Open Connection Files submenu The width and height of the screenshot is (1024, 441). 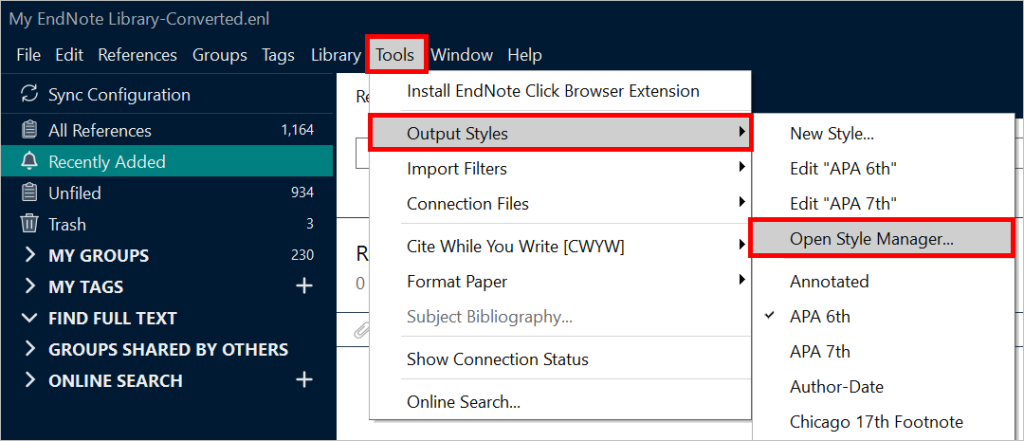560,204
